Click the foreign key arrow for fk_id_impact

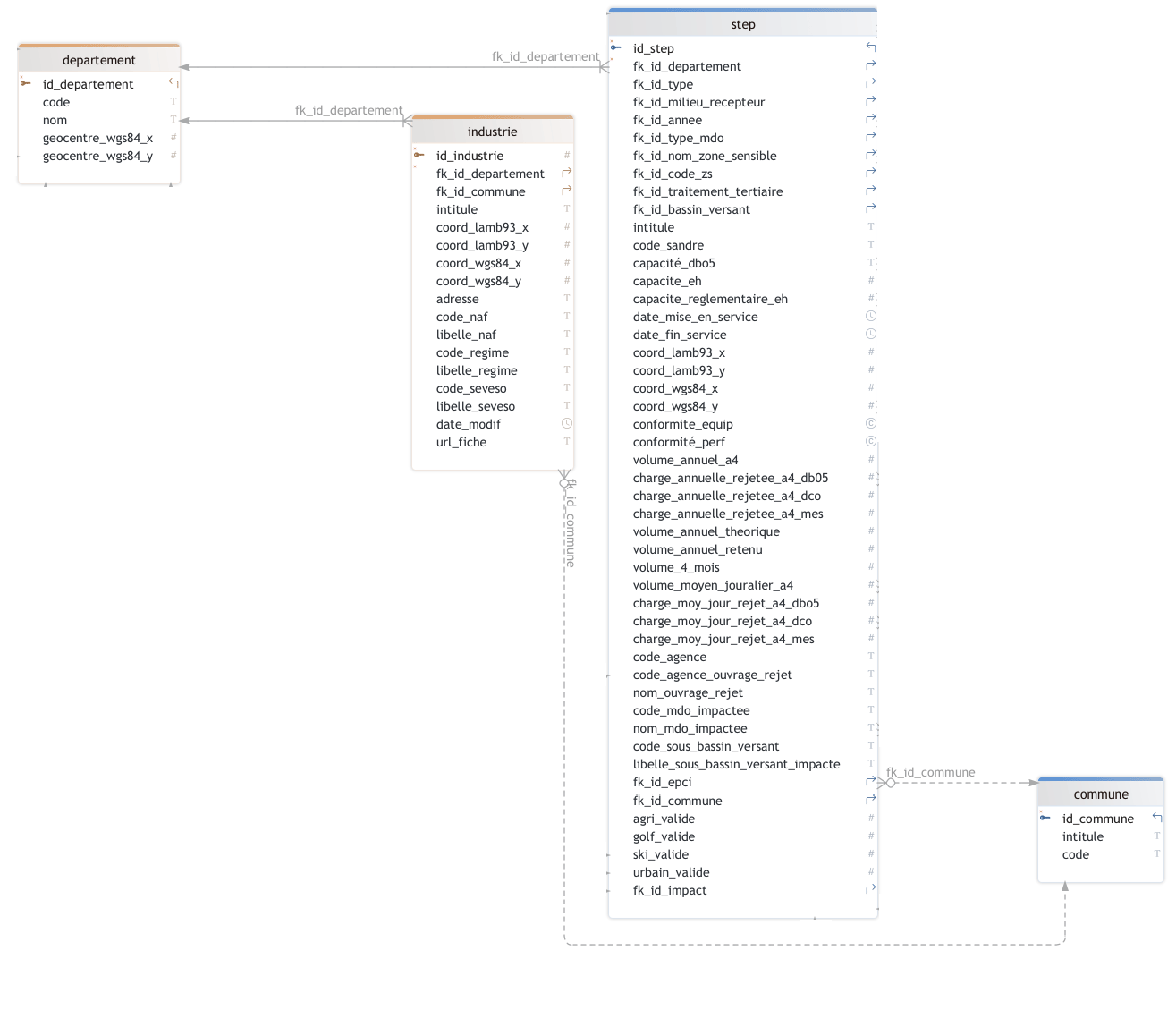click(870, 889)
